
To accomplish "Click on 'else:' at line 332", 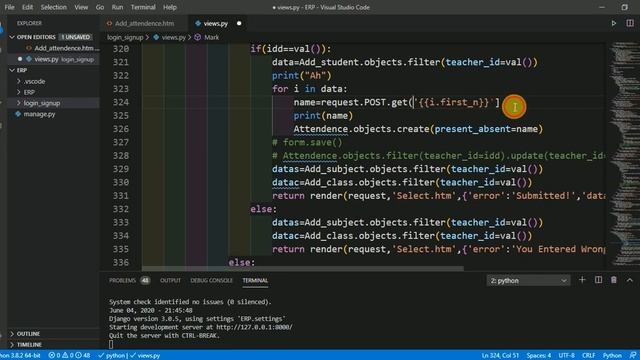I will click(264, 209).
